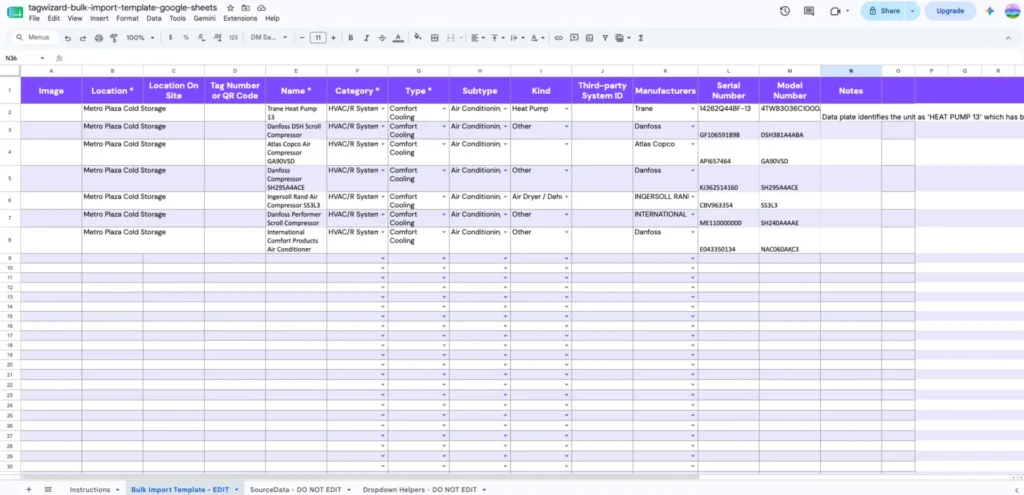Click the Share button
This screenshot has width=1024, height=495.
pyautogui.click(x=884, y=10)
